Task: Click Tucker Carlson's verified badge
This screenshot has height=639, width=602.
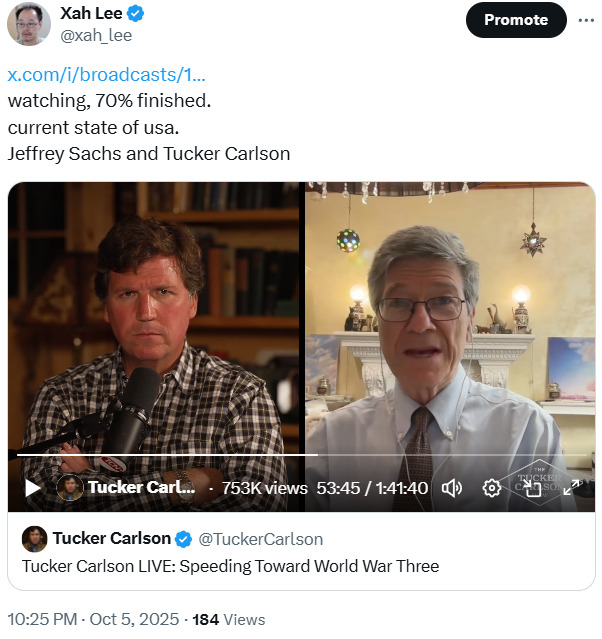Action: pos(184,539)
